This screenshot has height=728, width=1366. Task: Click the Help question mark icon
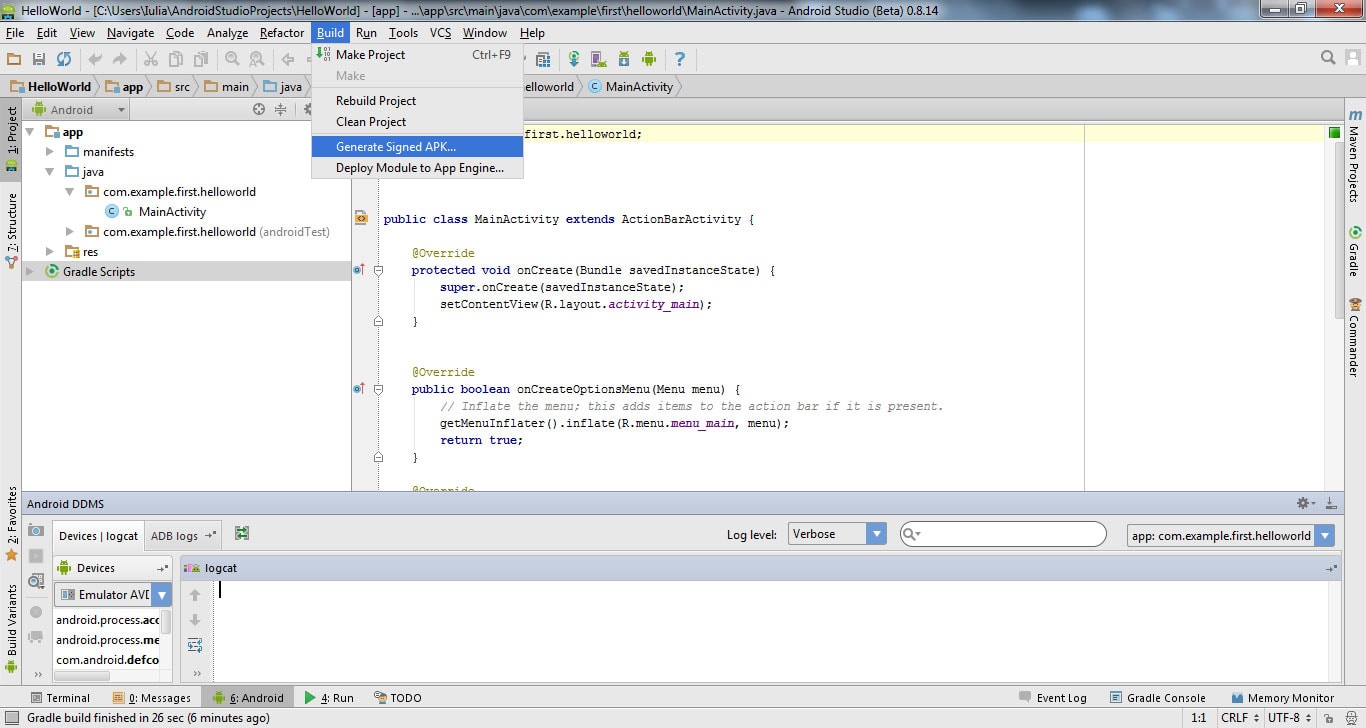pyautogui.click(x=680, y=59)
